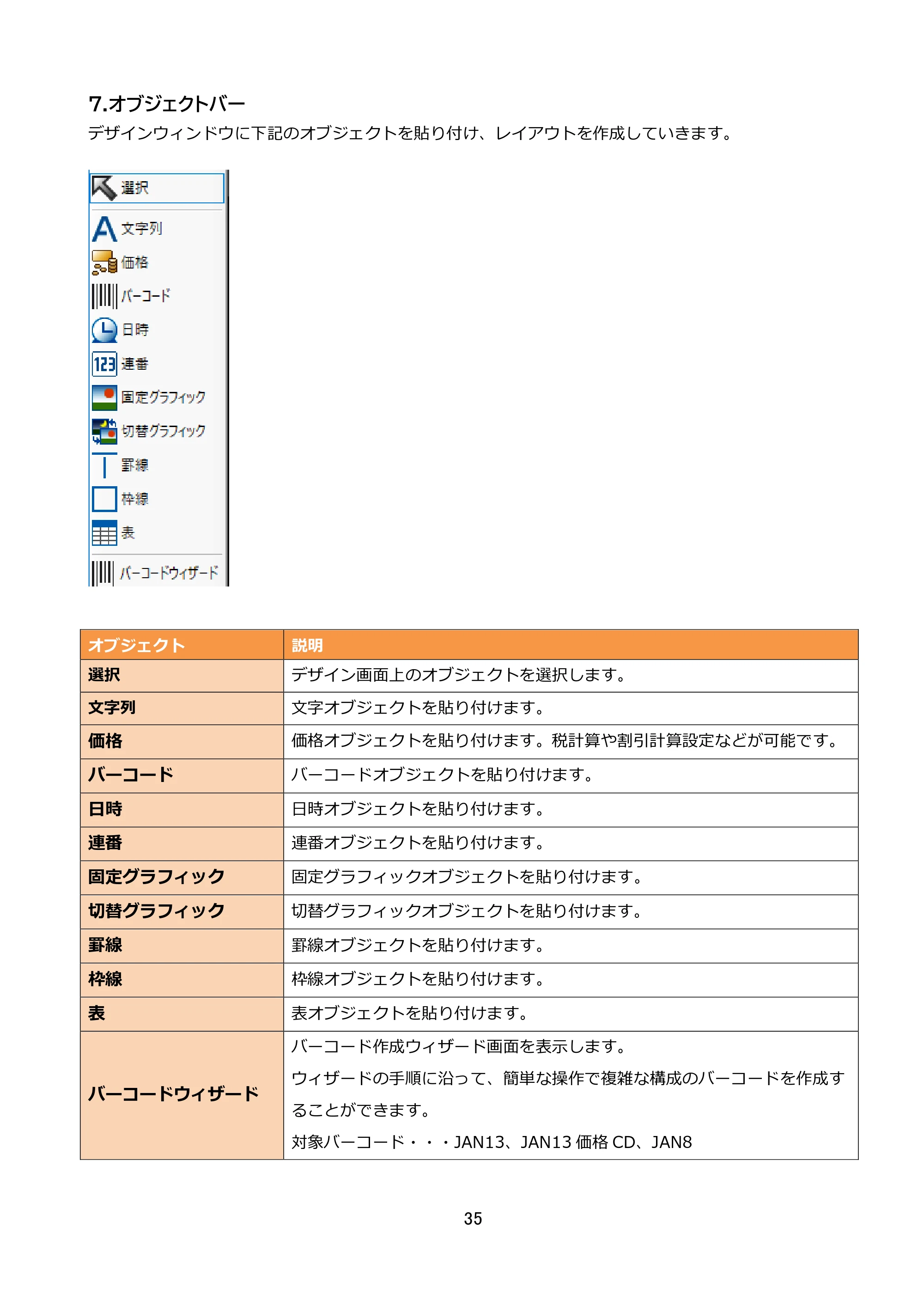Image resolution: width=924 pixels, height=1307 pixels.
Task: Click the text 日時オブジェクトを貼り付けます。
Action: click(418, 809)
